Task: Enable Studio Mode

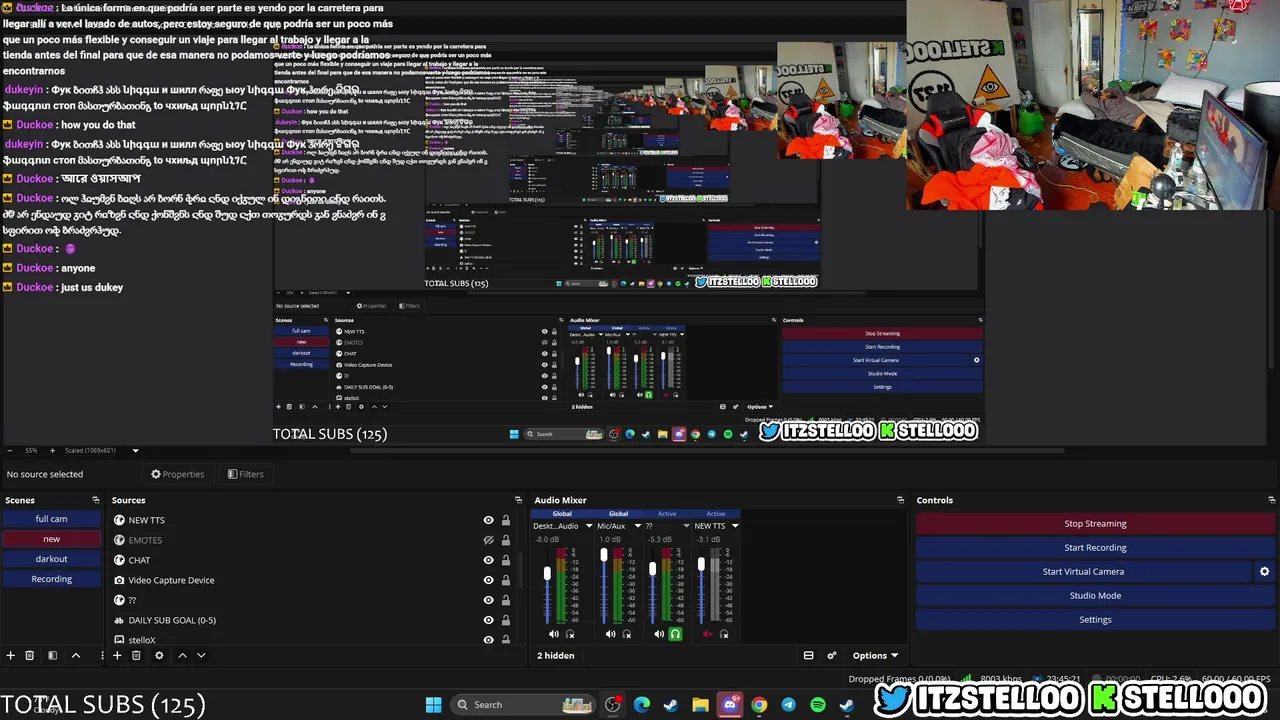Action: 1095,596
